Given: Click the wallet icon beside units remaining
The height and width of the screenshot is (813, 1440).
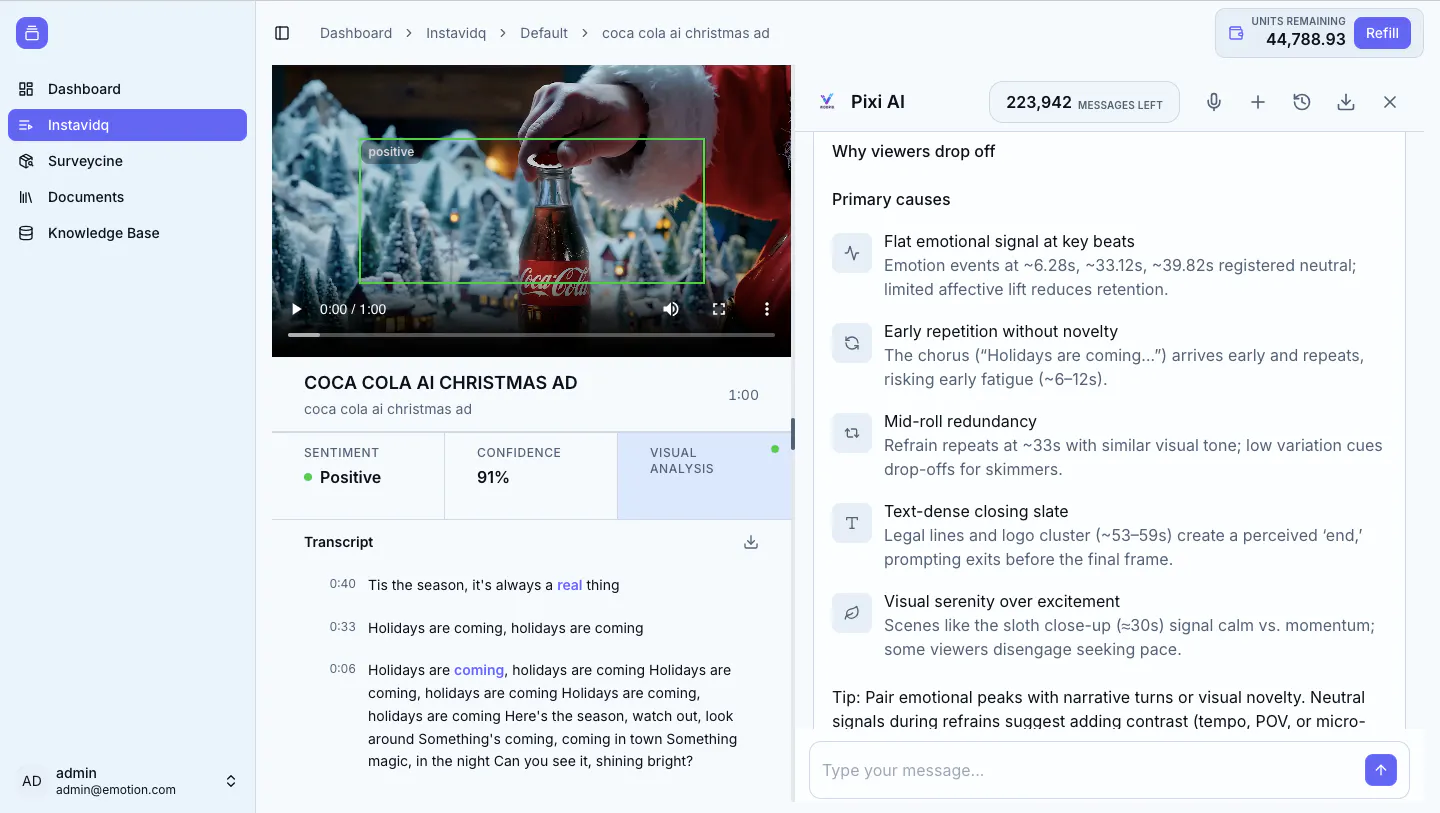Looking at the screenshot, I should [1236, 33].
